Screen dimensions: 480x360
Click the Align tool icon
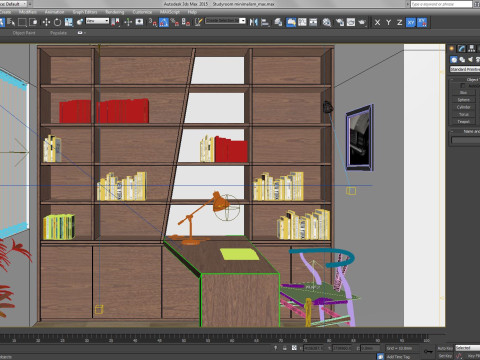265,22
